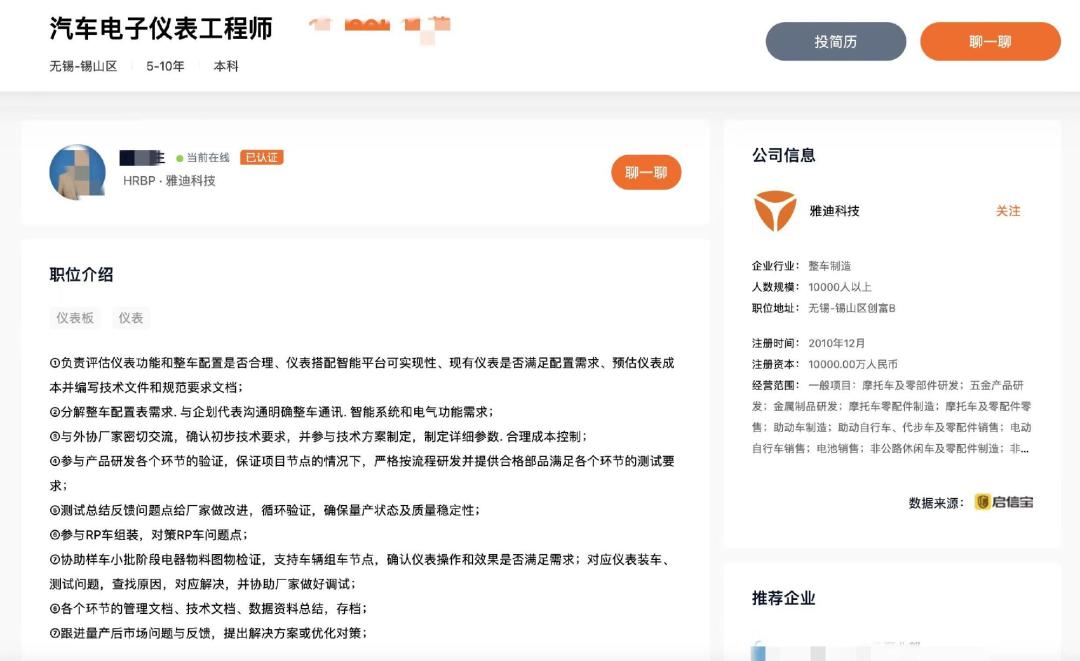Select the 仪表板 tag
Image resolution: width=1080 pixels, height=661 pixels.
coord(75,317)
